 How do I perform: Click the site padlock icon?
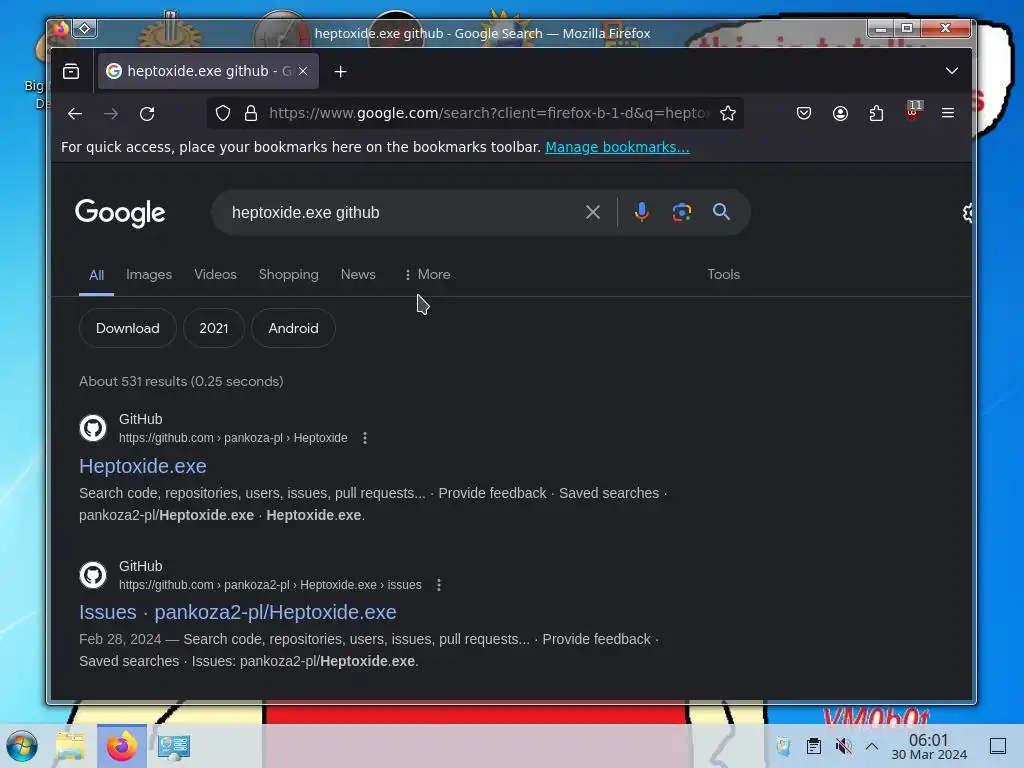pyautogui.click(x=251, y=114)
